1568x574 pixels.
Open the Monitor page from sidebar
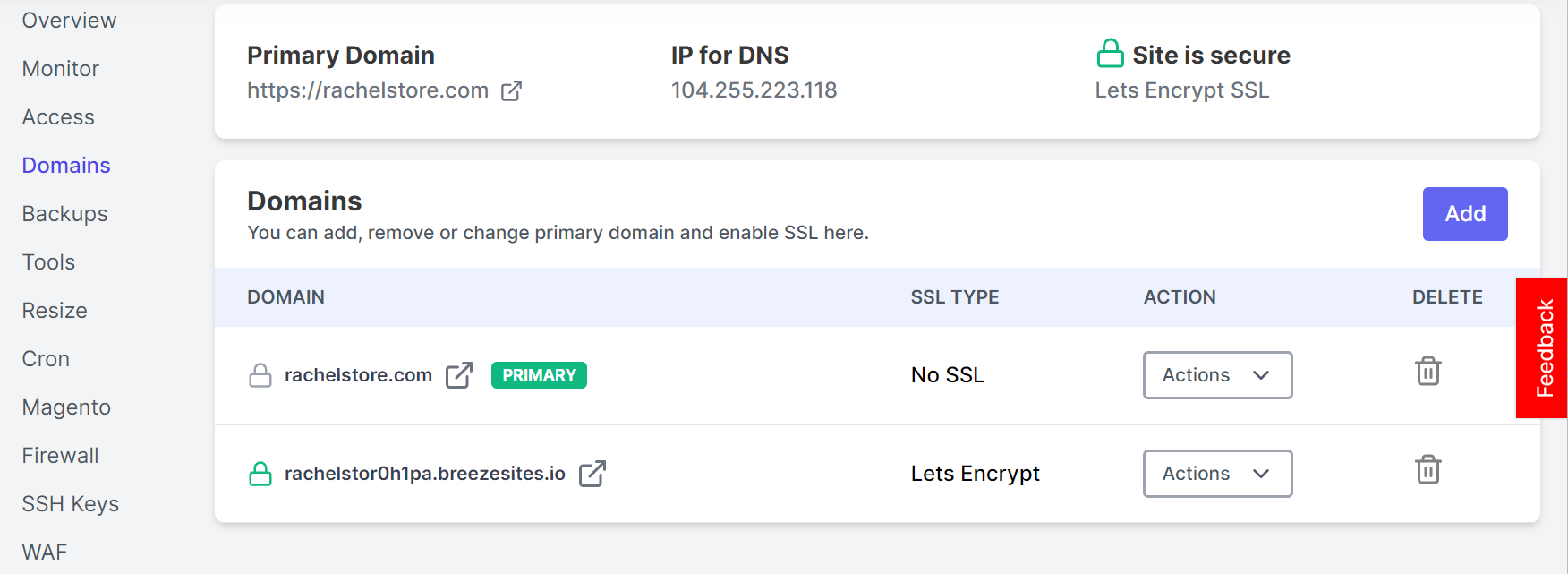pyautogui.click(x=60, y=69)
